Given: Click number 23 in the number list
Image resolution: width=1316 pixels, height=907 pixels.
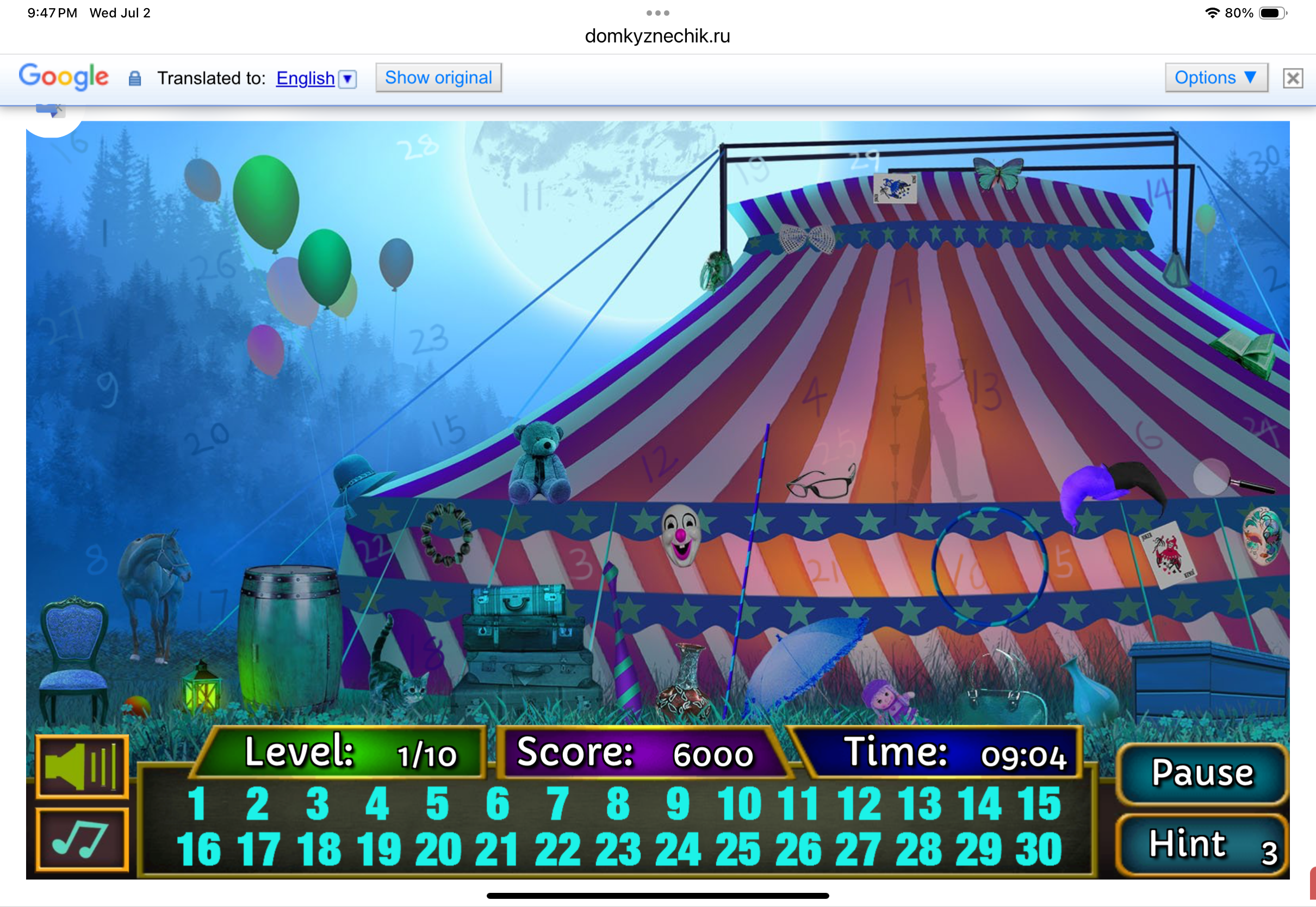Looking at the screenshot, I should tap(618, 849).
